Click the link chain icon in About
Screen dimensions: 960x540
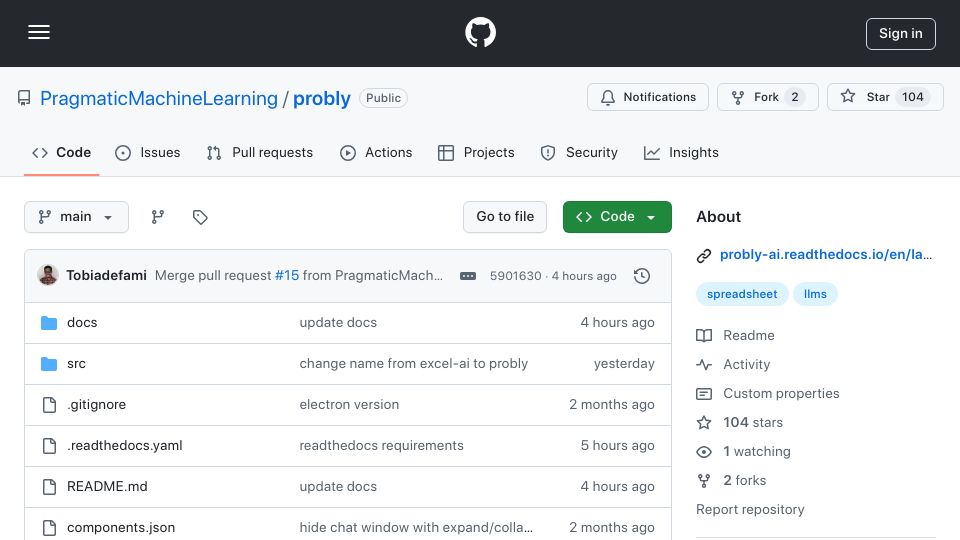tap(704, 255)
